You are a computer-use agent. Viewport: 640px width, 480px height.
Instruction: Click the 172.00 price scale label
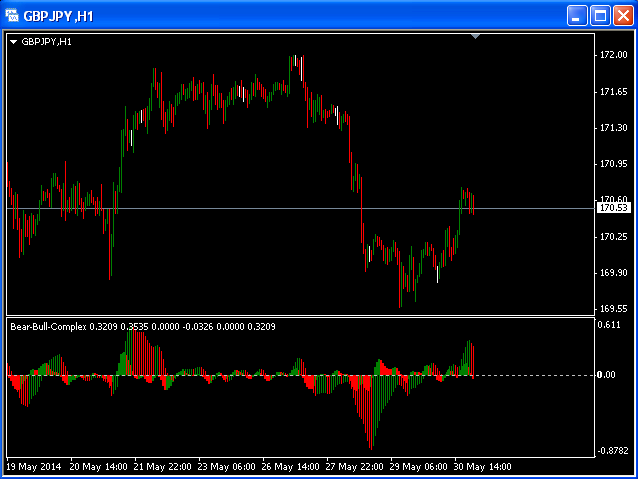[613, 55]
